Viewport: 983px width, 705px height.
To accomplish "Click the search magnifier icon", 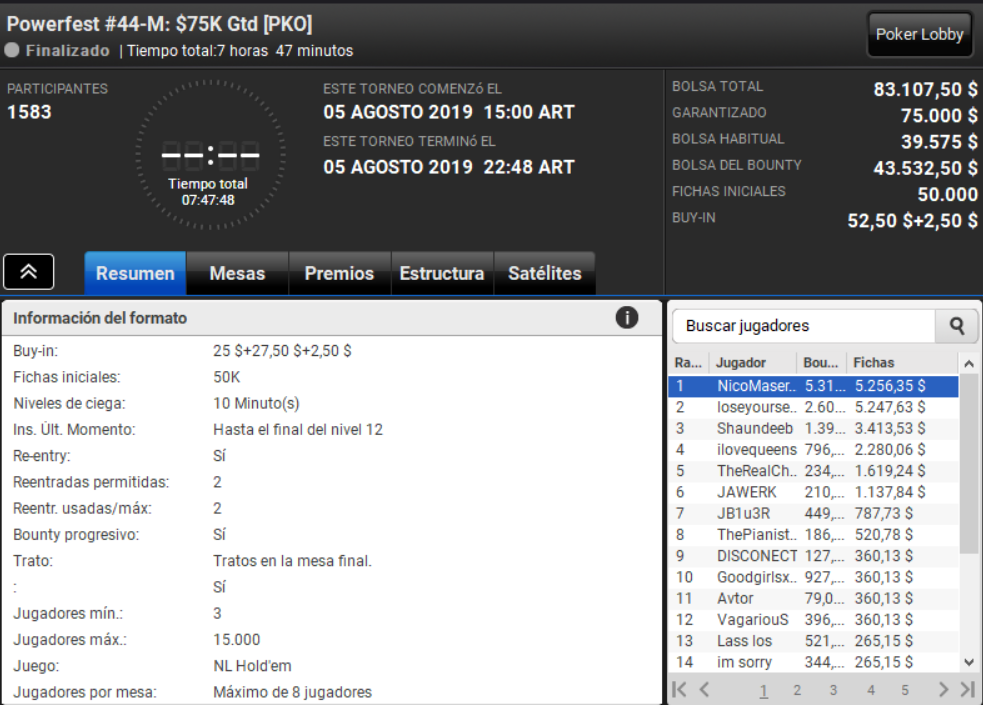I will point(956,326).
